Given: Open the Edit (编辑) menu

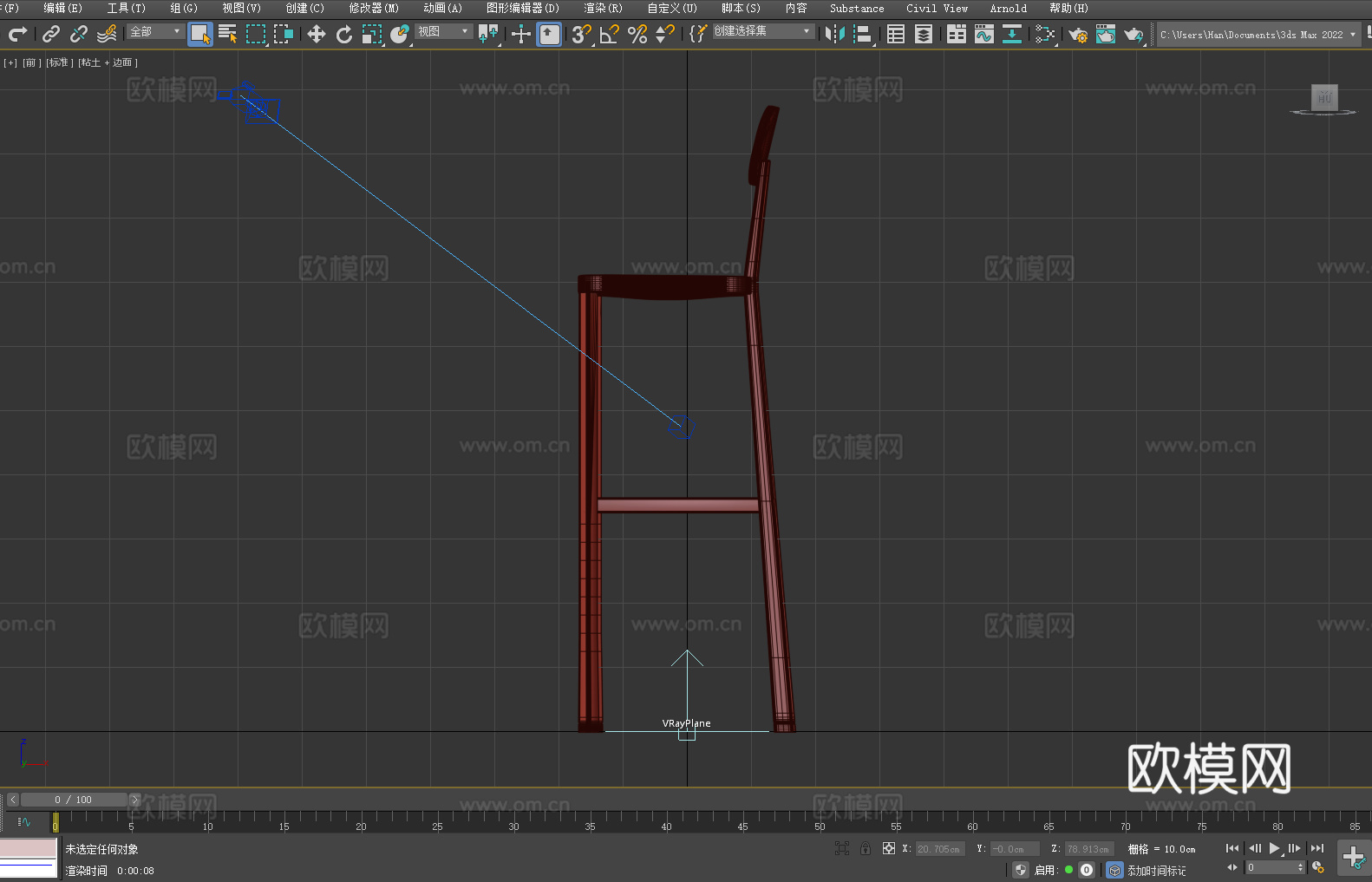Looking at the screenshot, I should (x=62, y=8).
